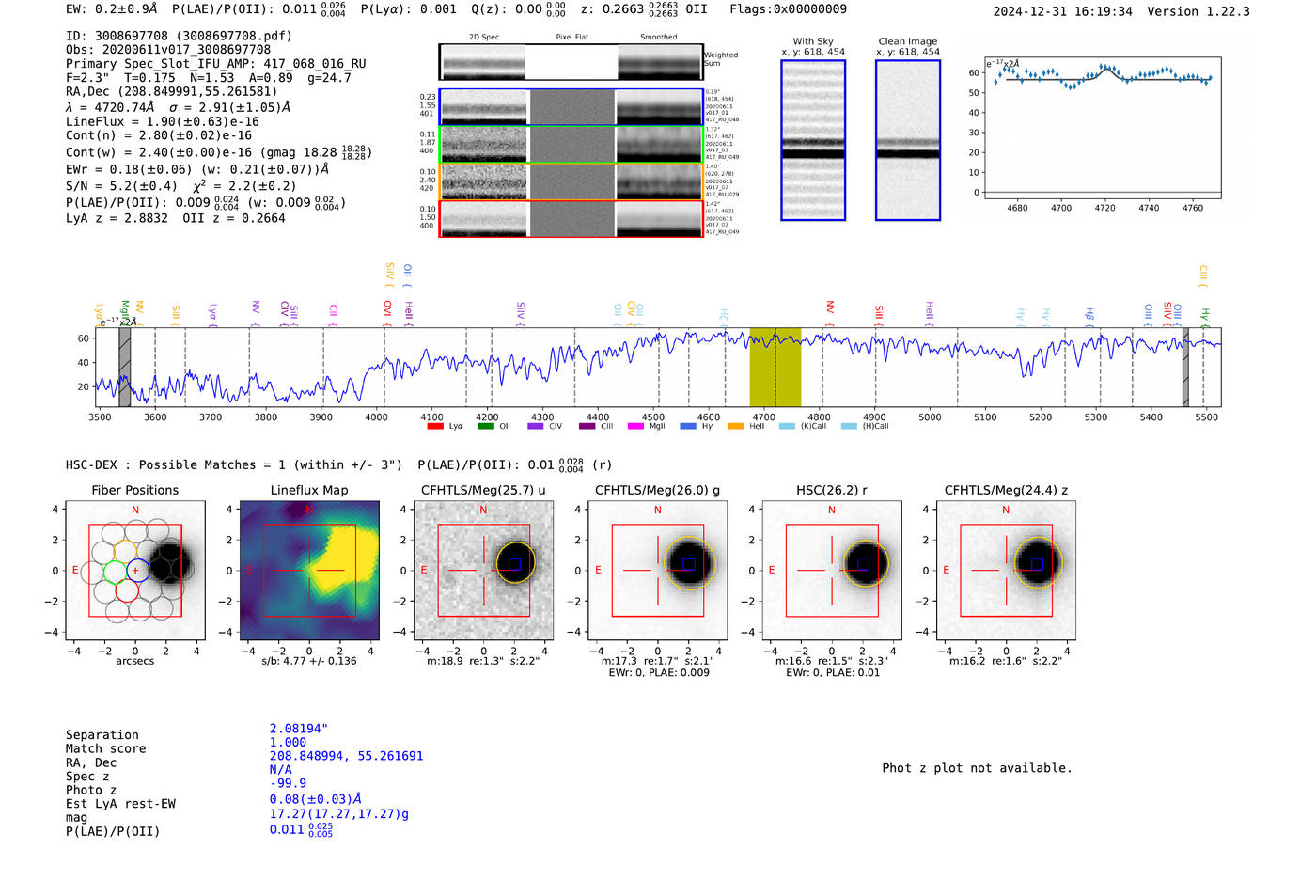This screenshot has height=896, width=1316.
Task: Open the Lineflux Map panel
Action: point(309,571)
